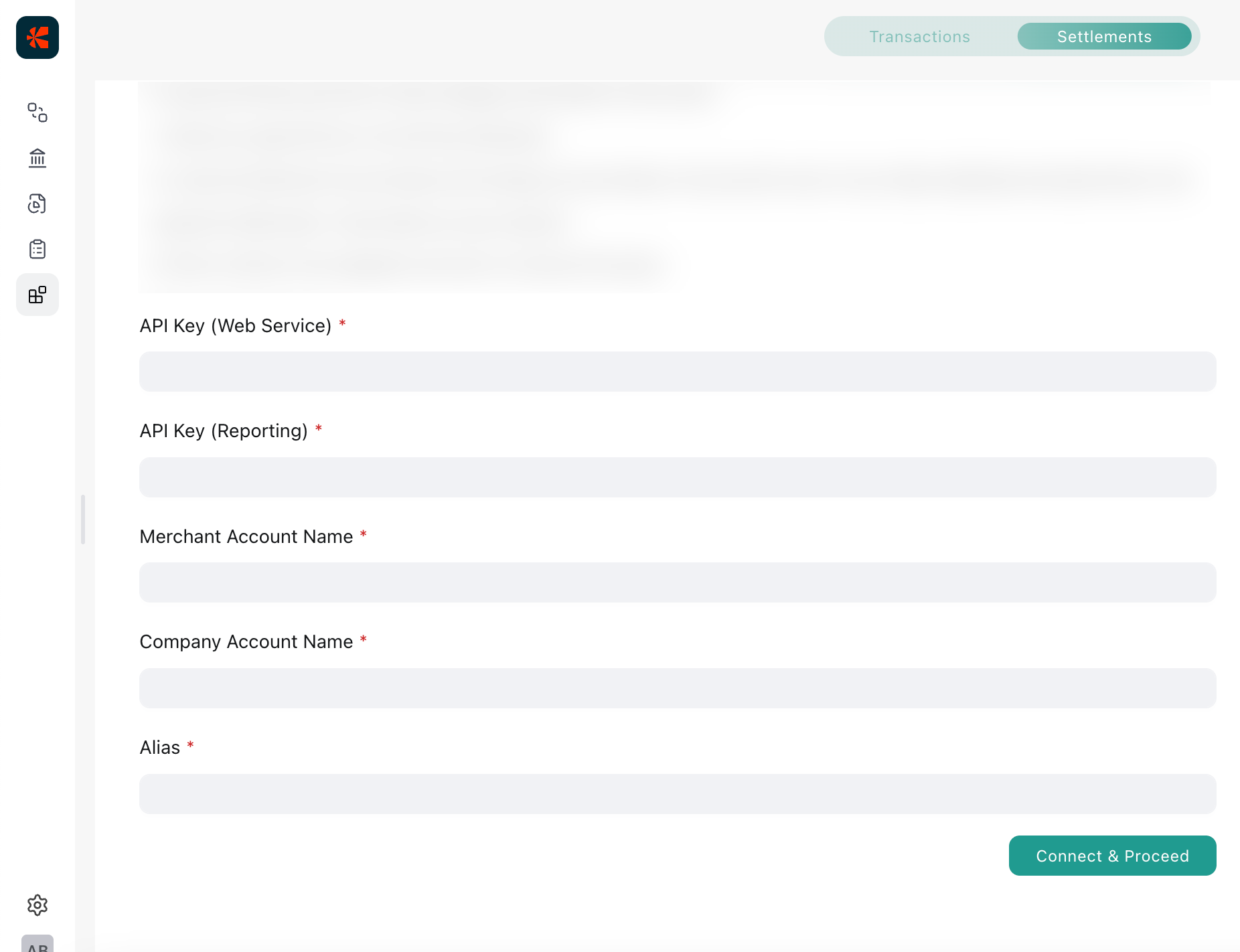Select the integrations blocks icon in sidebar
Image resolution: width=1240 pixels, height=952 pixels.
pyautogui.click(x=37, y=295)
